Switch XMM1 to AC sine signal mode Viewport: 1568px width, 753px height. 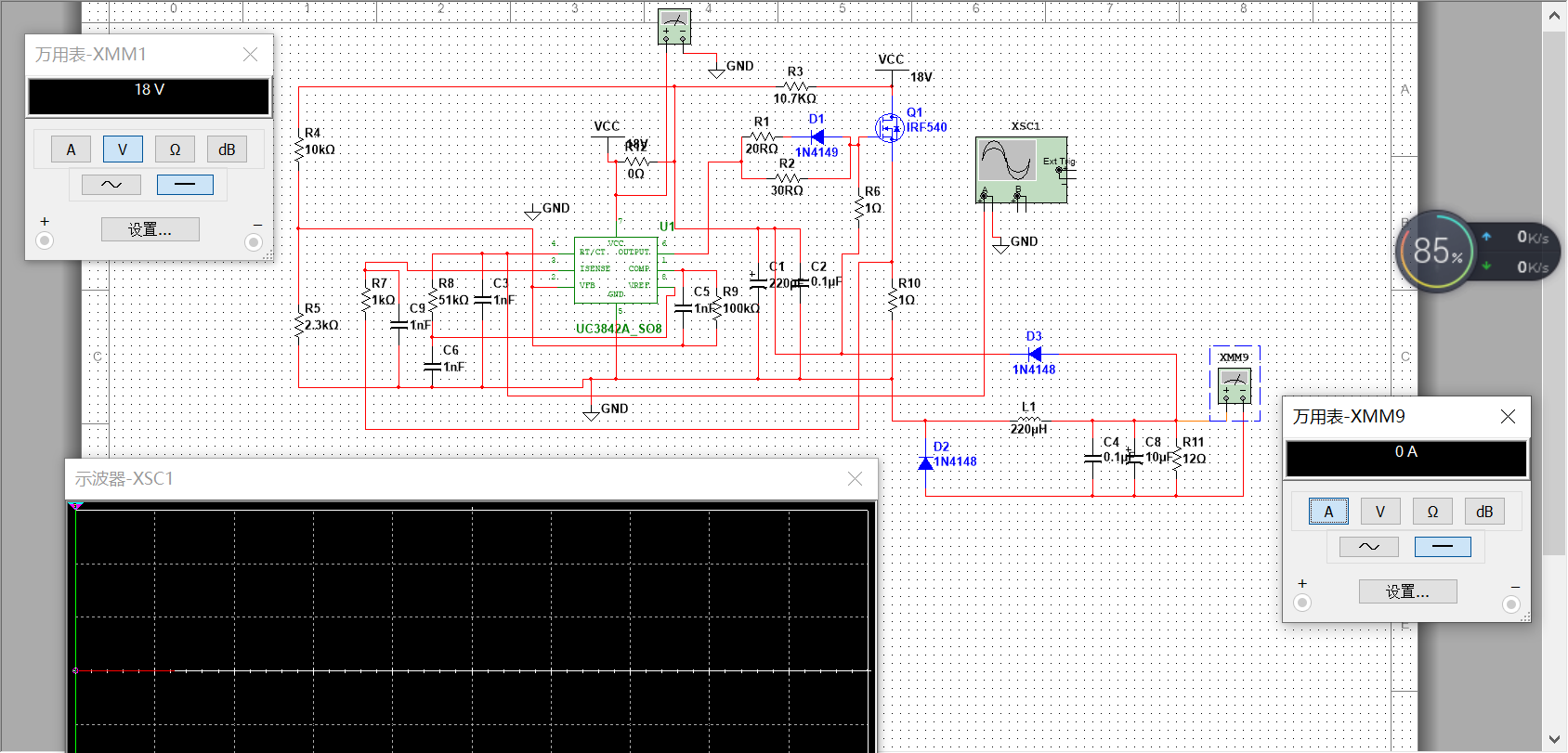coord(111,184)
